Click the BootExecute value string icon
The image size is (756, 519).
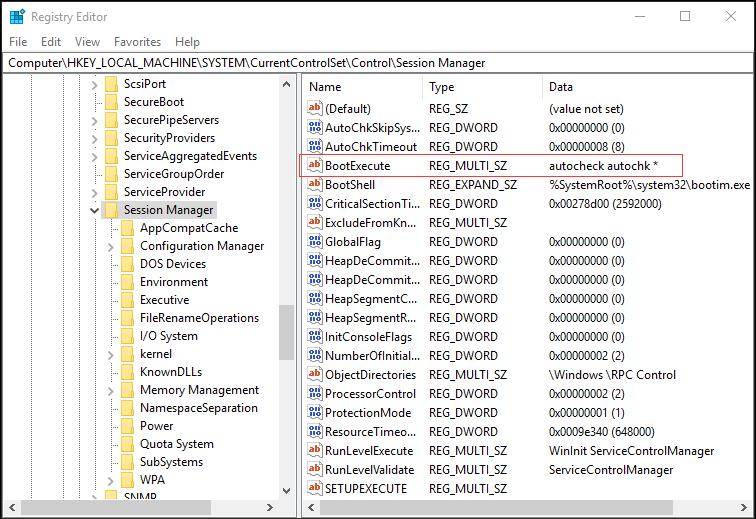point(314,165)
